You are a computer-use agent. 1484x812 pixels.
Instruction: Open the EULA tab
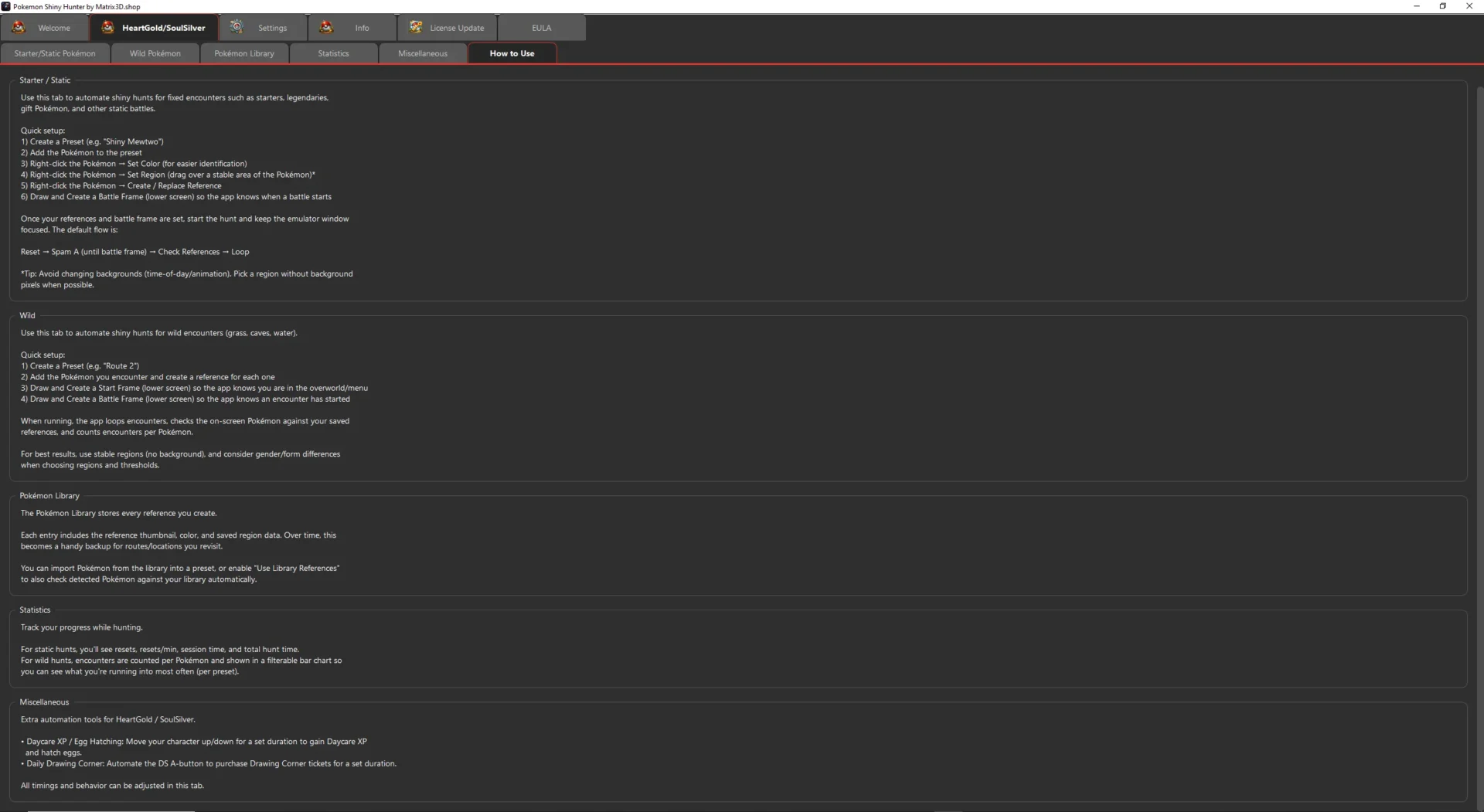click(541, 28)
